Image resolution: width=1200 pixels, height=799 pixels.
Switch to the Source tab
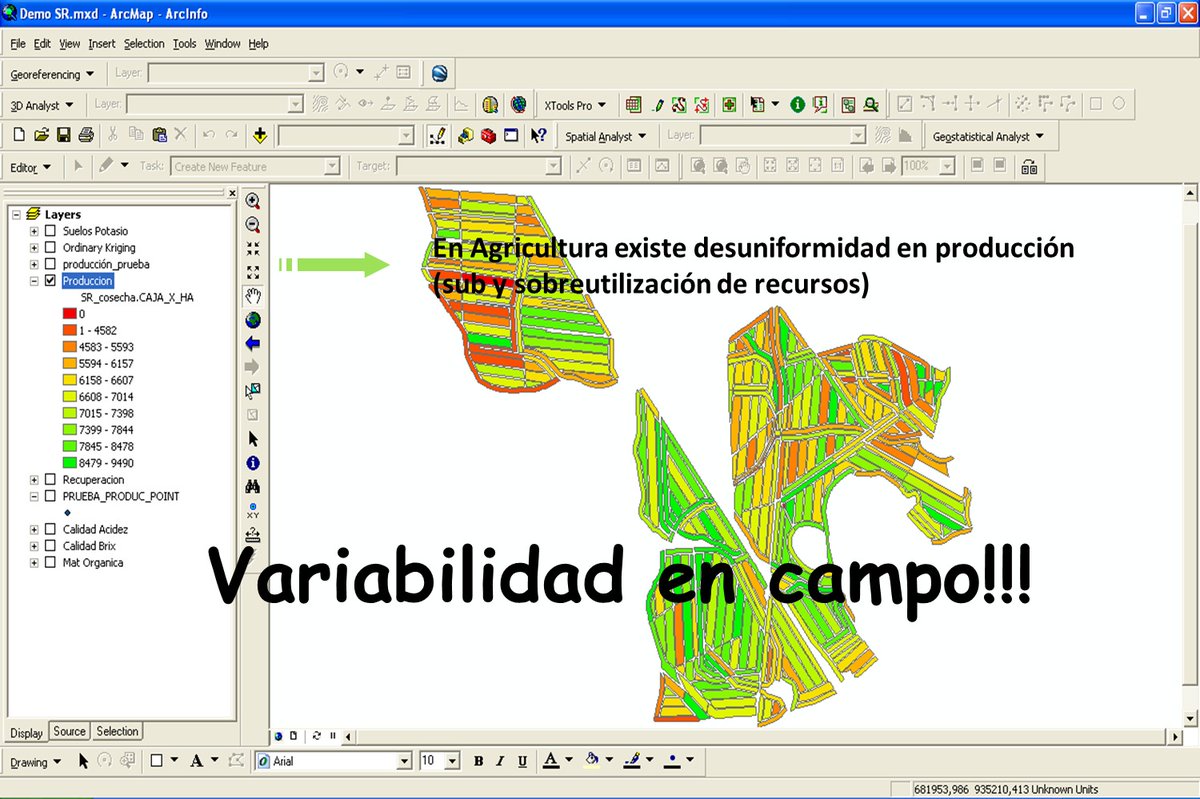coord(69,731)
